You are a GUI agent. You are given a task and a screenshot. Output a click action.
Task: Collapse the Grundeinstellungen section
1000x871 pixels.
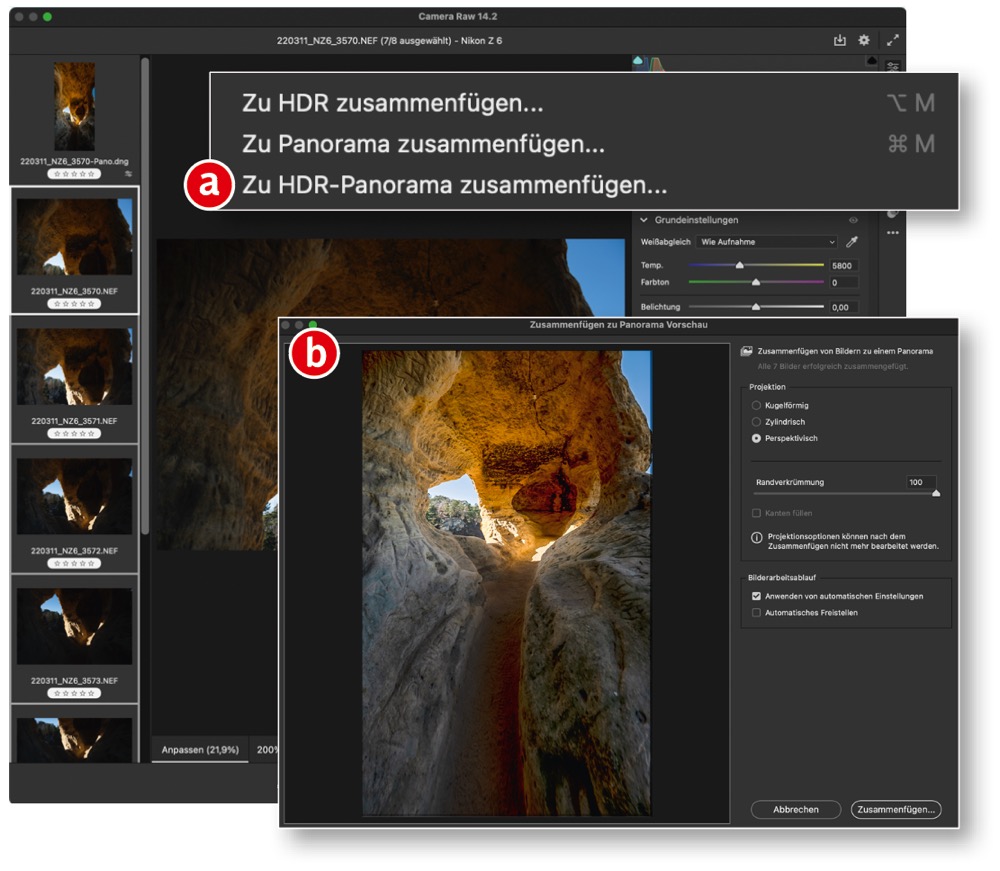[x=645, y=220]
